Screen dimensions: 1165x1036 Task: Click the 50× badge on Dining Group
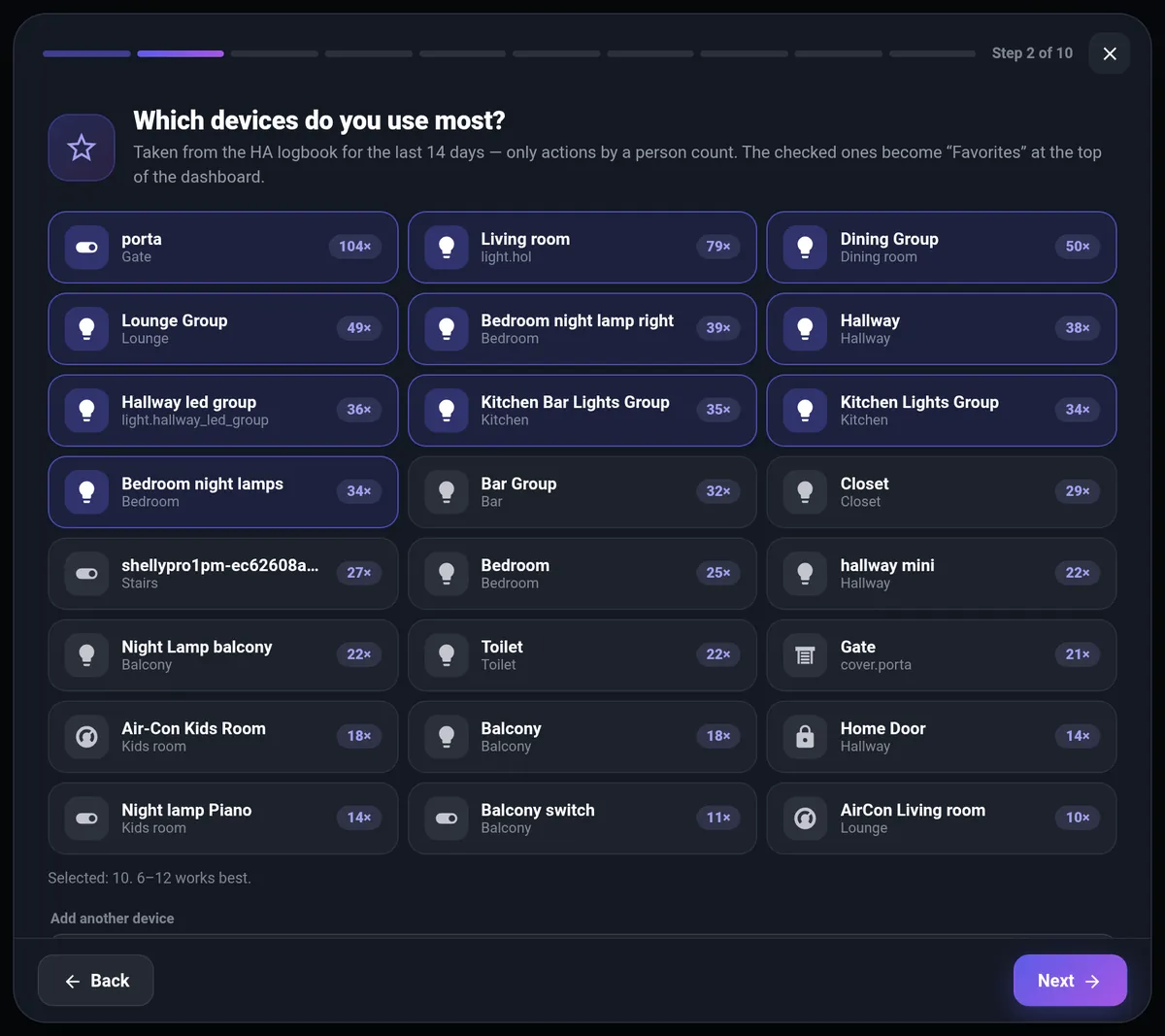1078,247
